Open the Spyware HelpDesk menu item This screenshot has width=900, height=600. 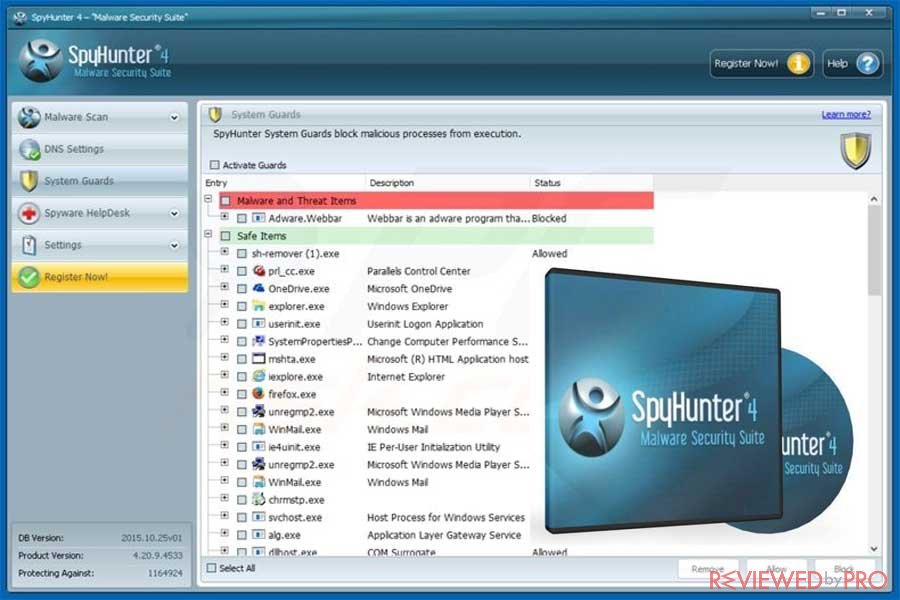pos(99,213)
